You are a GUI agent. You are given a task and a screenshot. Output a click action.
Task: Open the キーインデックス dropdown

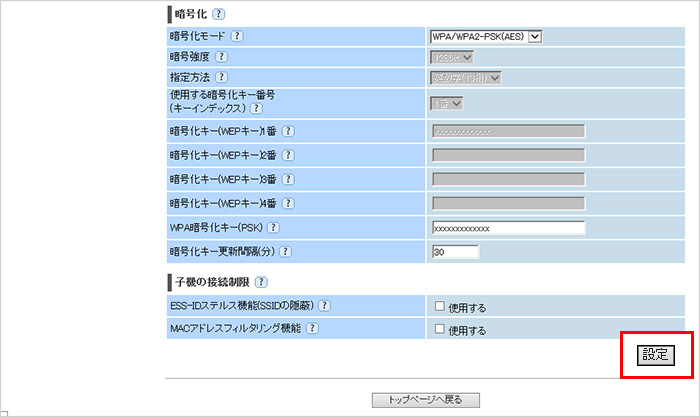(448, 103)
